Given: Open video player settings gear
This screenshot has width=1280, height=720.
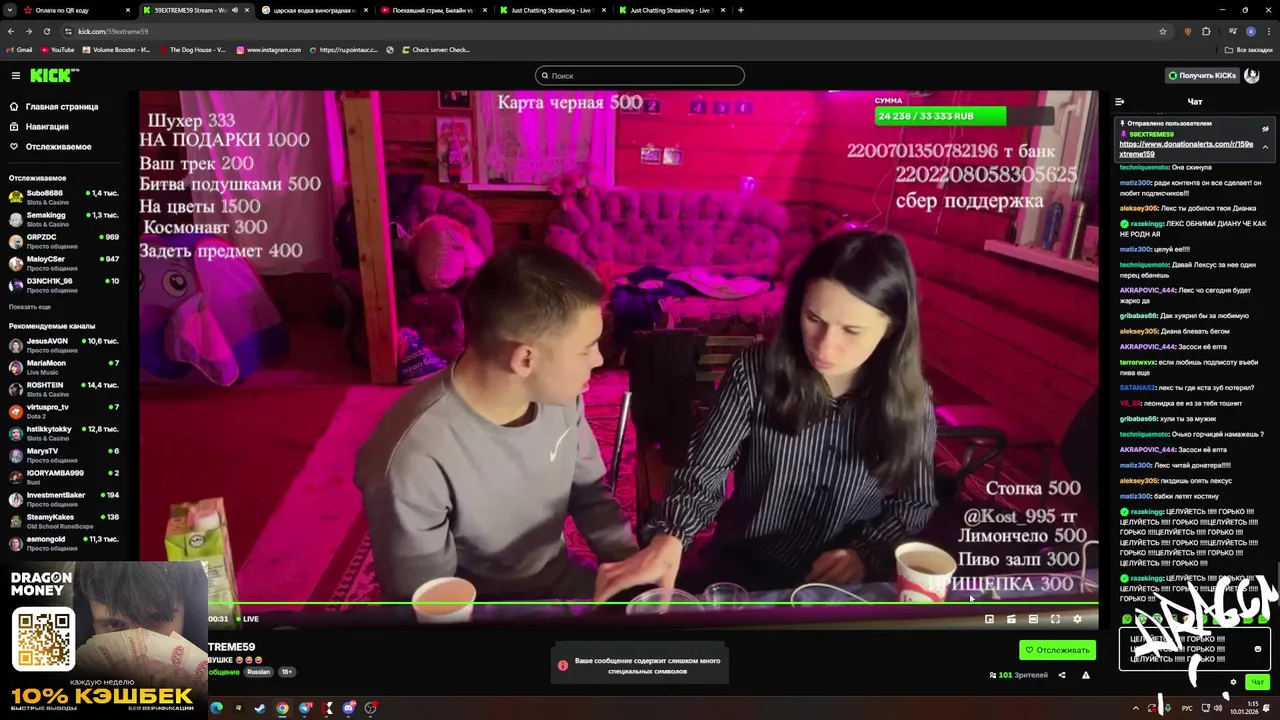Looking at the screenshot, I should point(1077,619).
